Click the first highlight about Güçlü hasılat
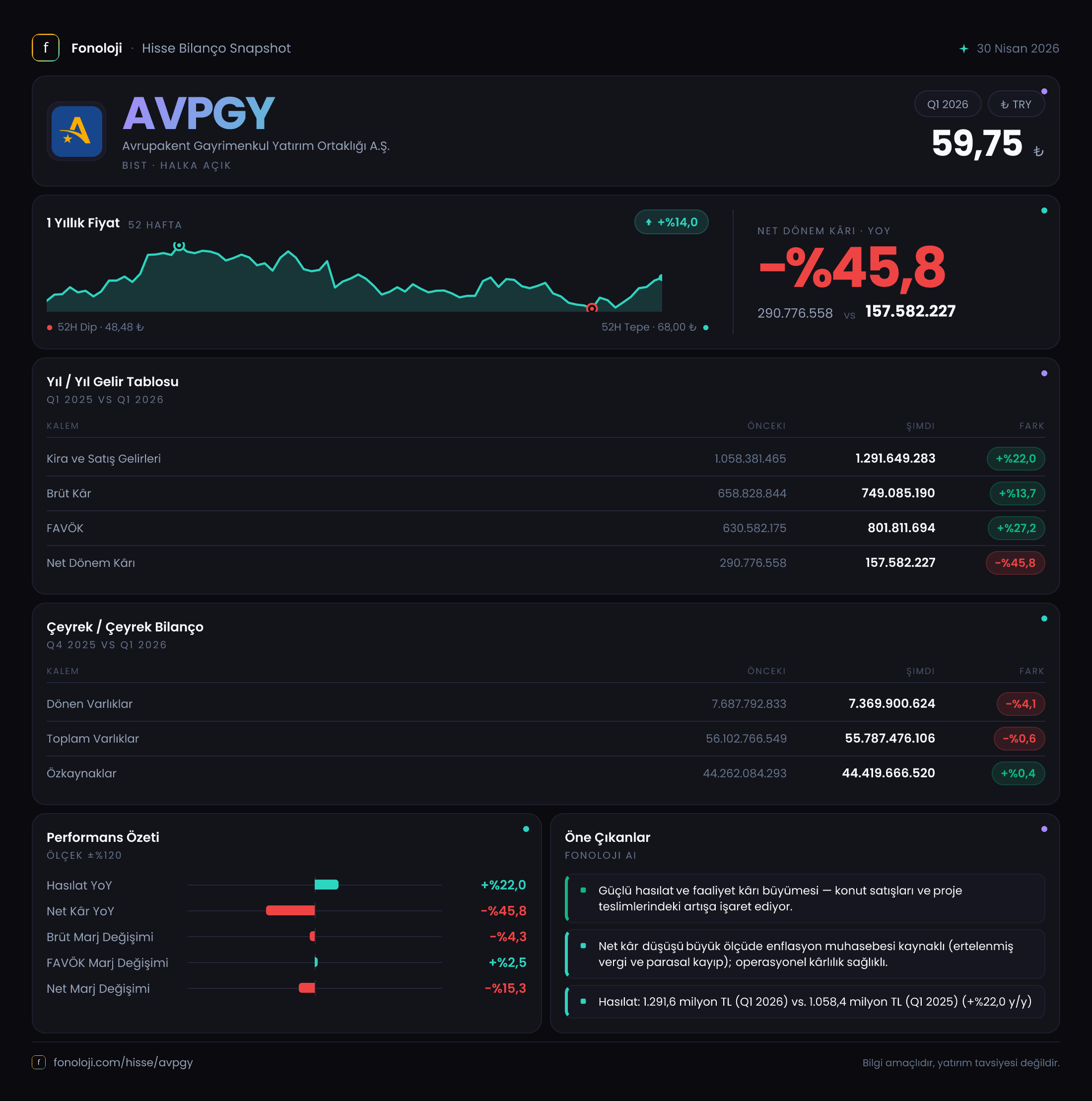 pyautogui.click(x=805, y=898)
